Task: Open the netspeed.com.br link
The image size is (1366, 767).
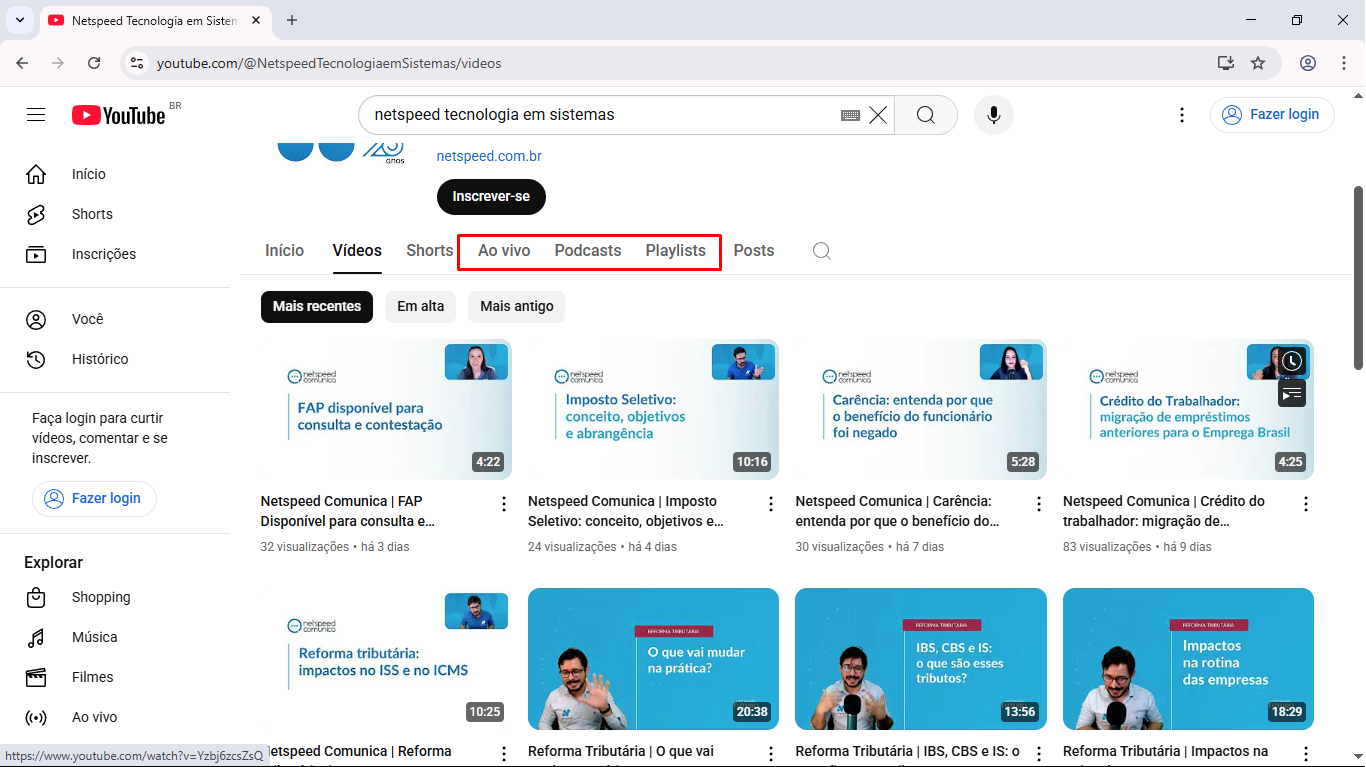Action: tap(489, 156)
